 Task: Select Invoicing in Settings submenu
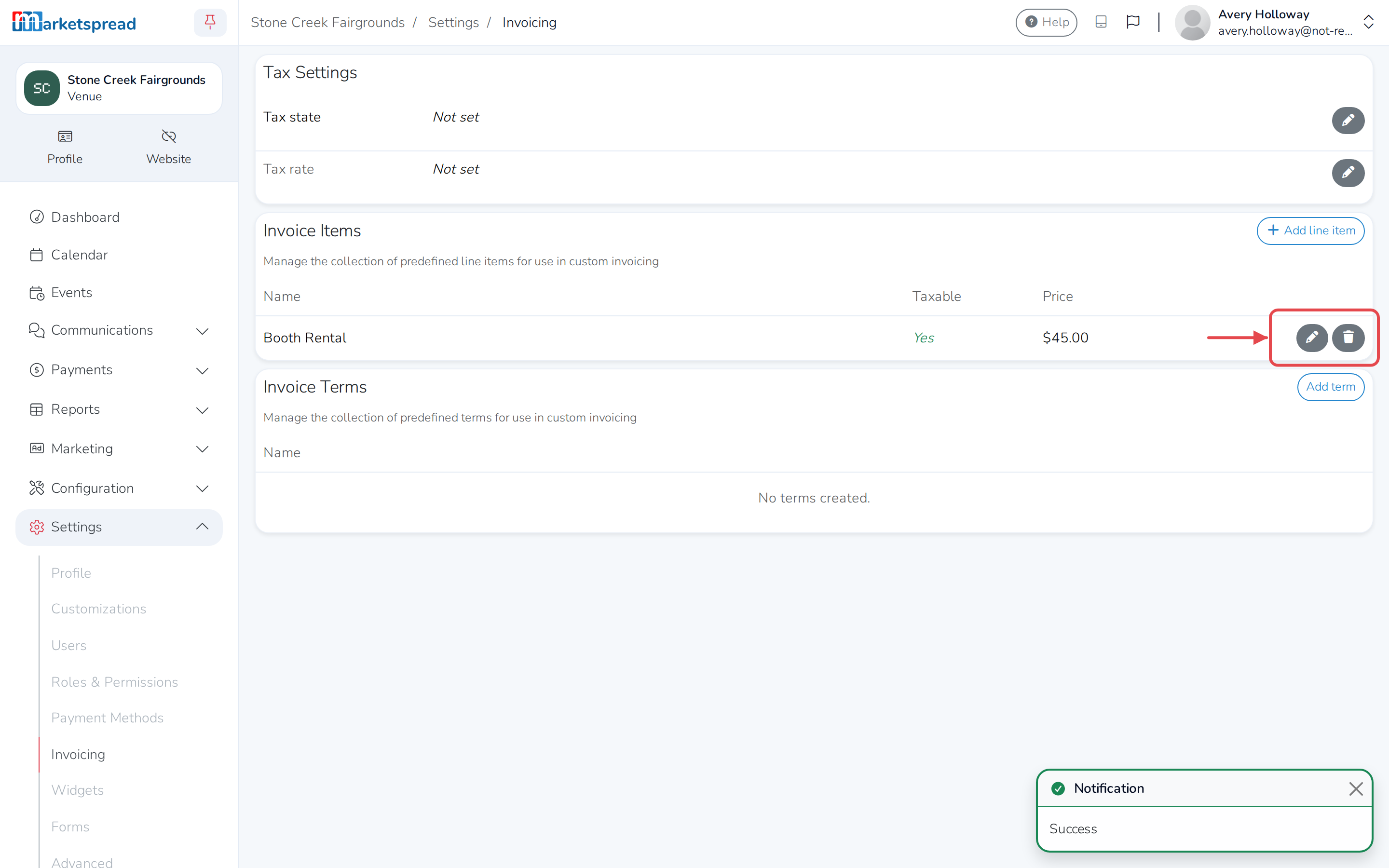(78, 754)
